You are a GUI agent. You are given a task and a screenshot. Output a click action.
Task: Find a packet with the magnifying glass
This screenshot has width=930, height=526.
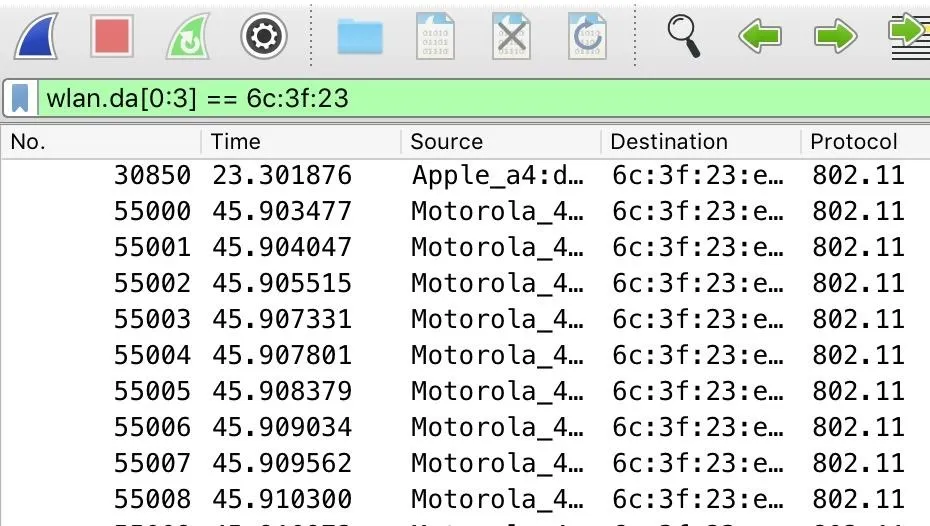[683, 36]
